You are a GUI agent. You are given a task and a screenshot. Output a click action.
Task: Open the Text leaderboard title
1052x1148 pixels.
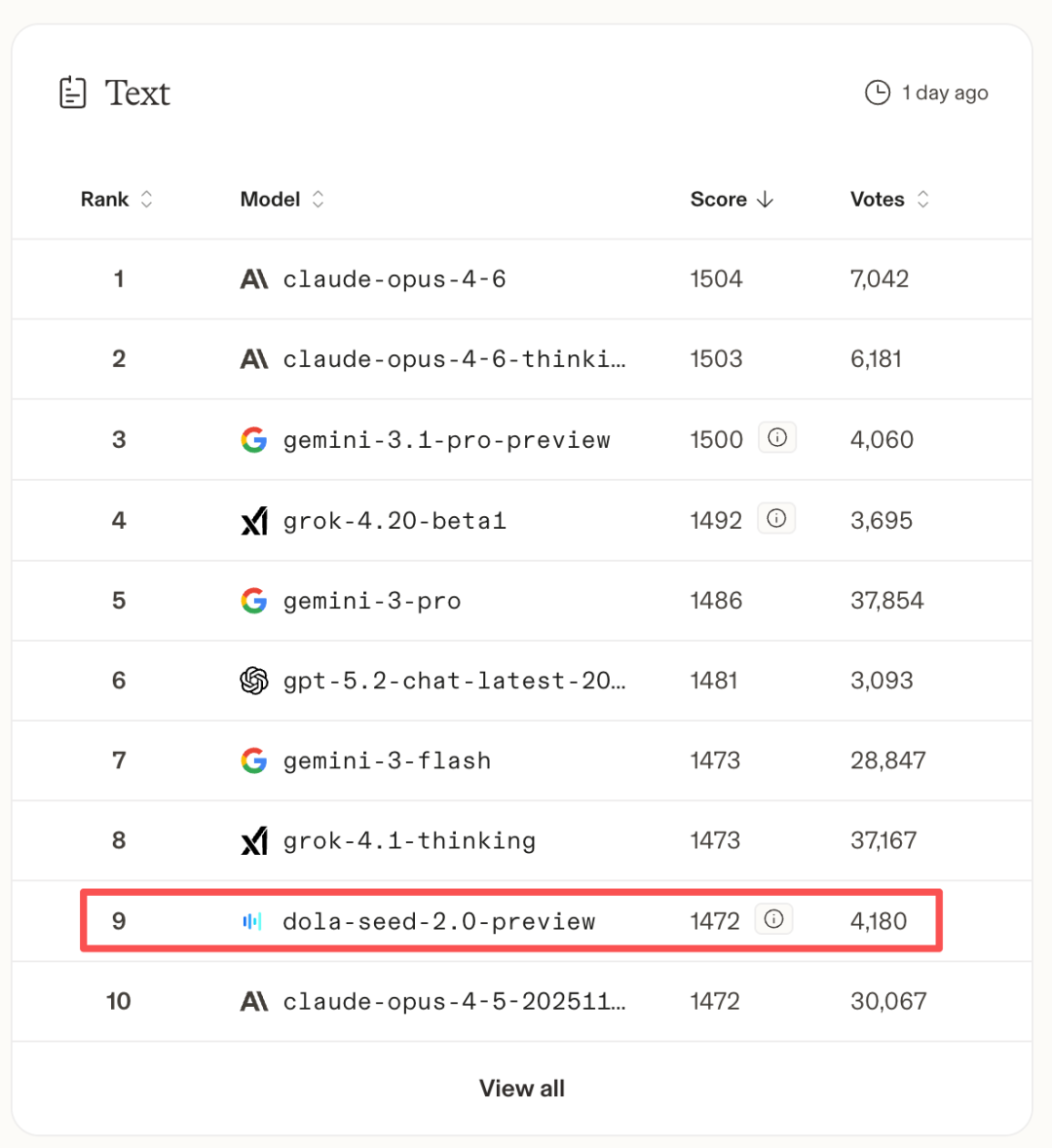pyautogui.click(x=137, y=93)
